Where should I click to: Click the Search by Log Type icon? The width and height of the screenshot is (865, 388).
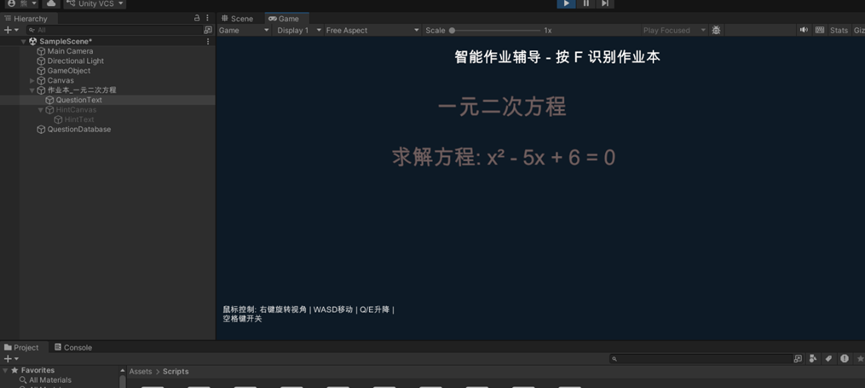(x=845, y=359)
